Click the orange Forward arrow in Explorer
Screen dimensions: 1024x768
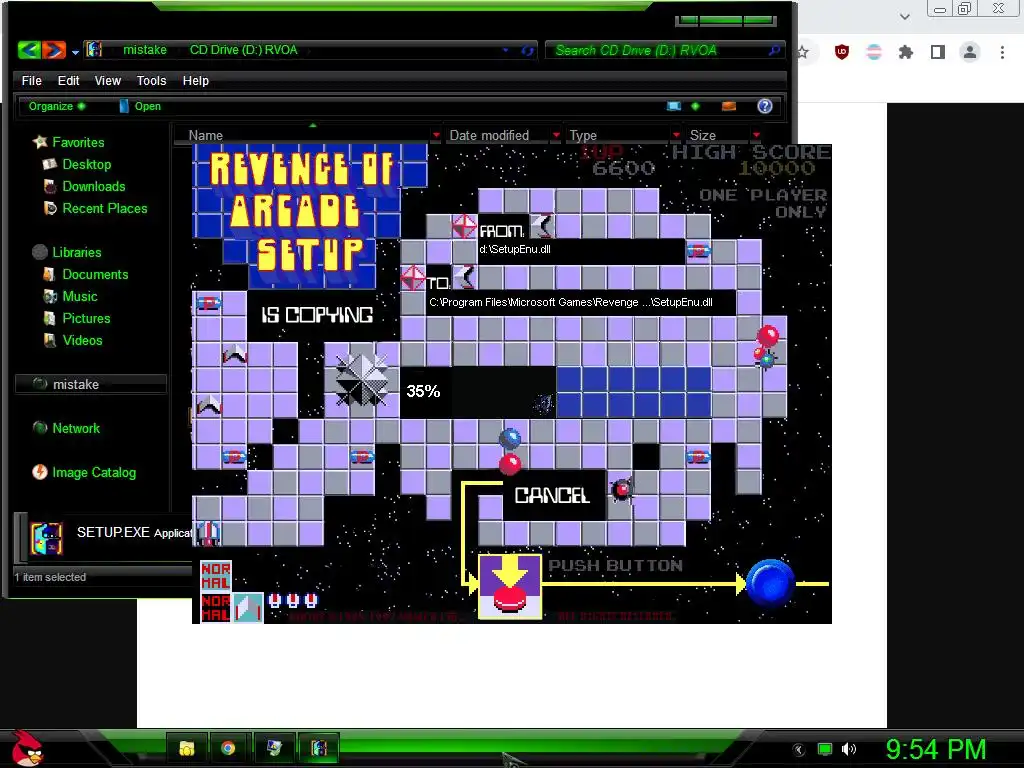[54, 50]
